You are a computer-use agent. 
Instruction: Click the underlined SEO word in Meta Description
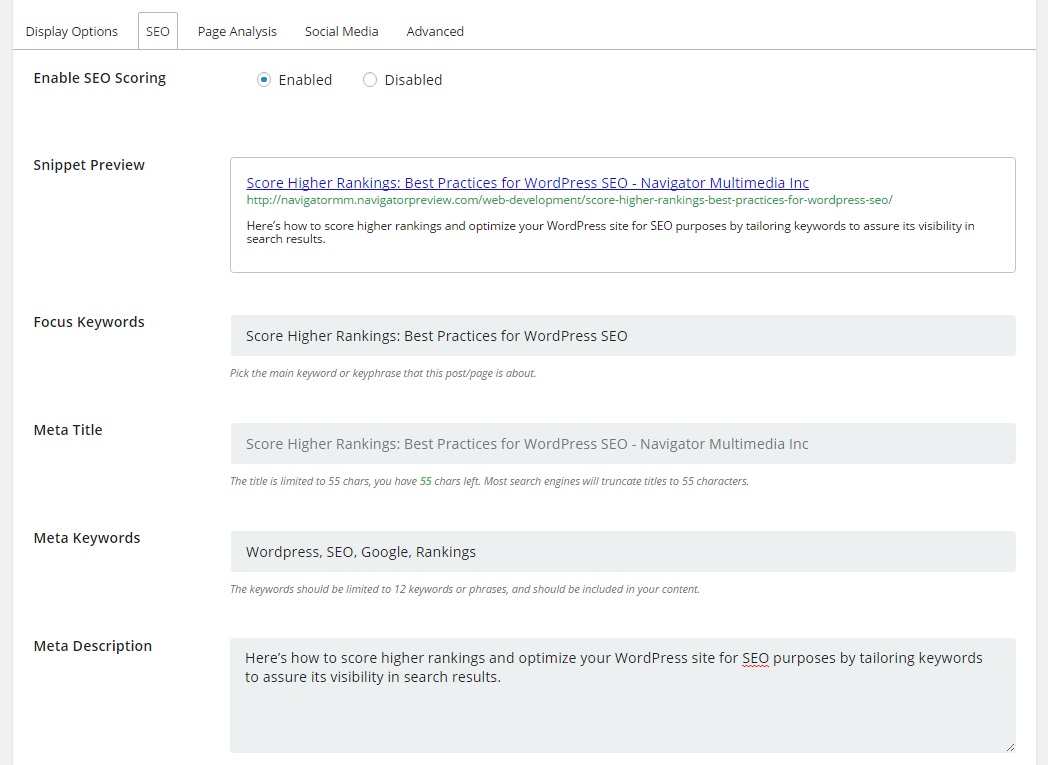756,658
